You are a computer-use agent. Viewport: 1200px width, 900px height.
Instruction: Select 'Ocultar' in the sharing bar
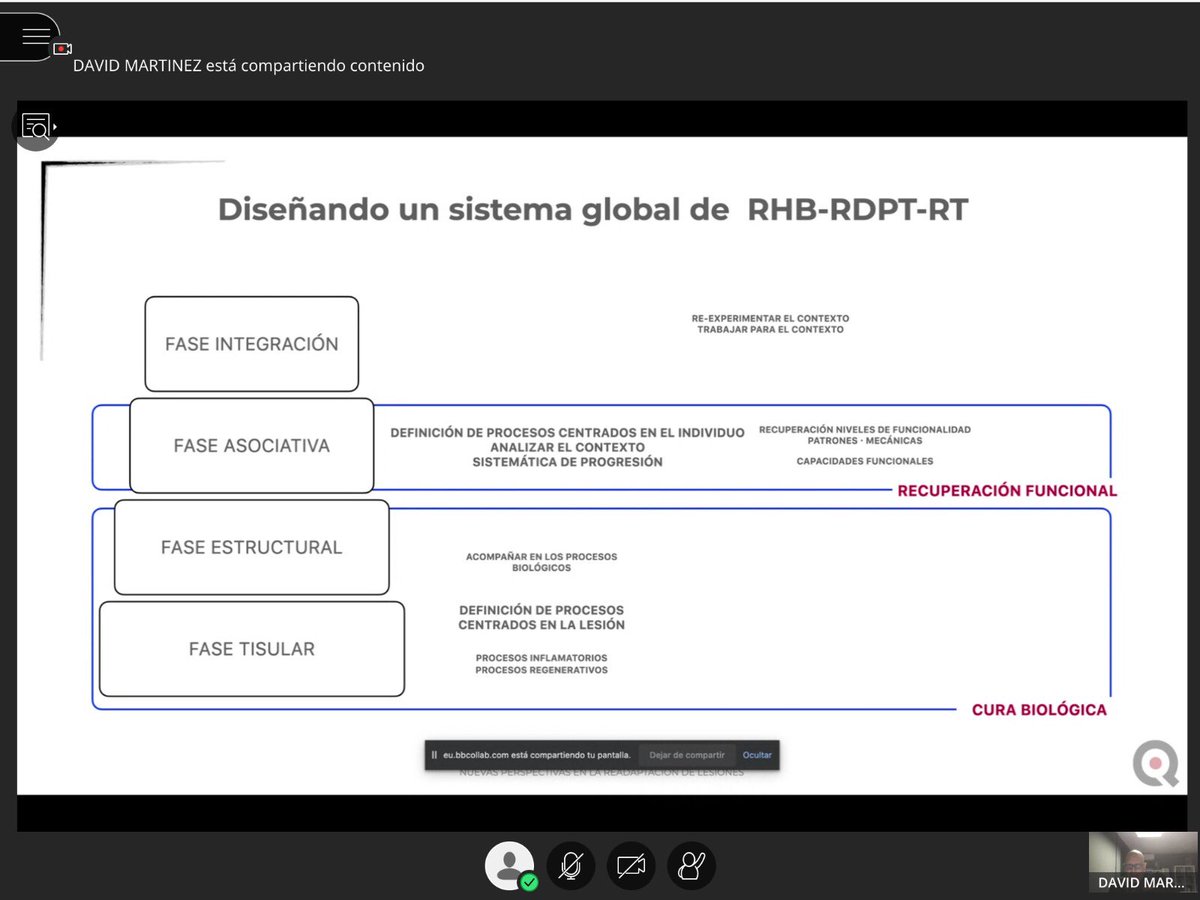(756, 755)
